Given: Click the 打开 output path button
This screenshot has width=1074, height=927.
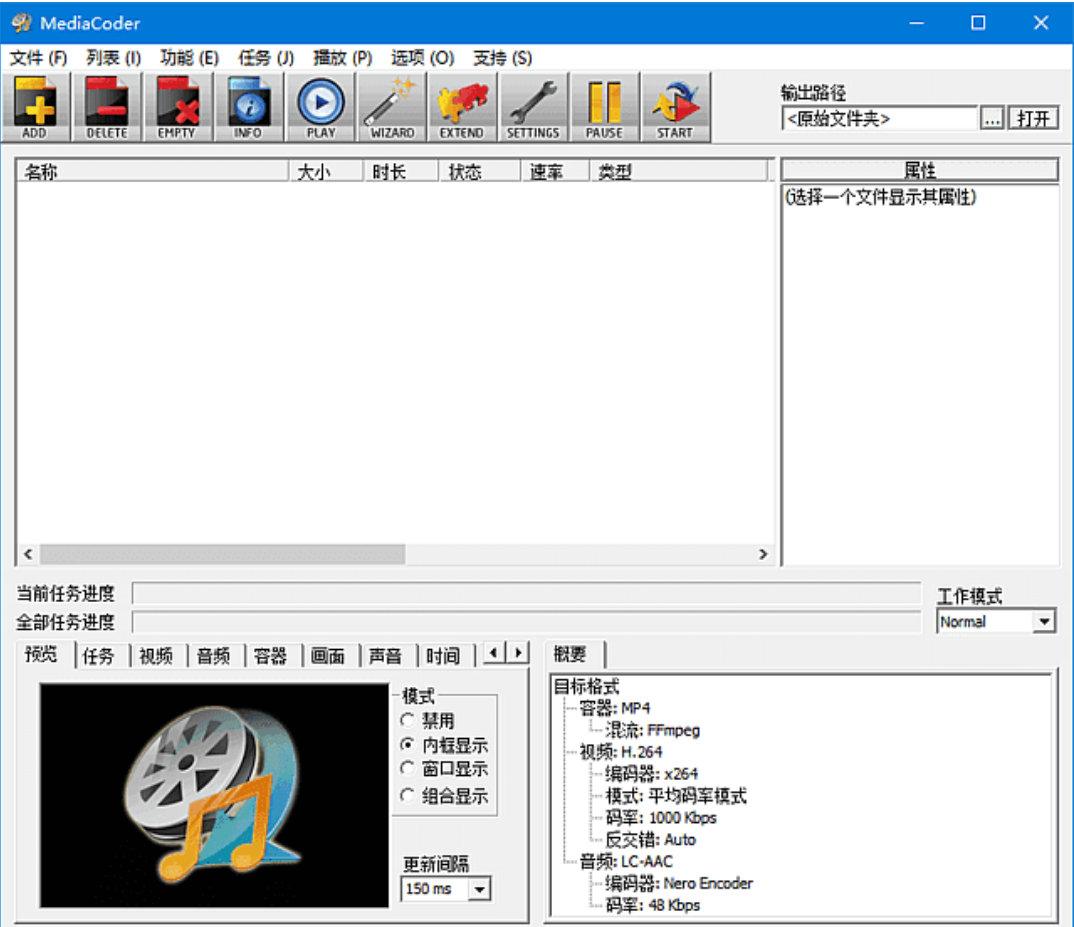Looking at the screenshot, I should [1034, 117].
